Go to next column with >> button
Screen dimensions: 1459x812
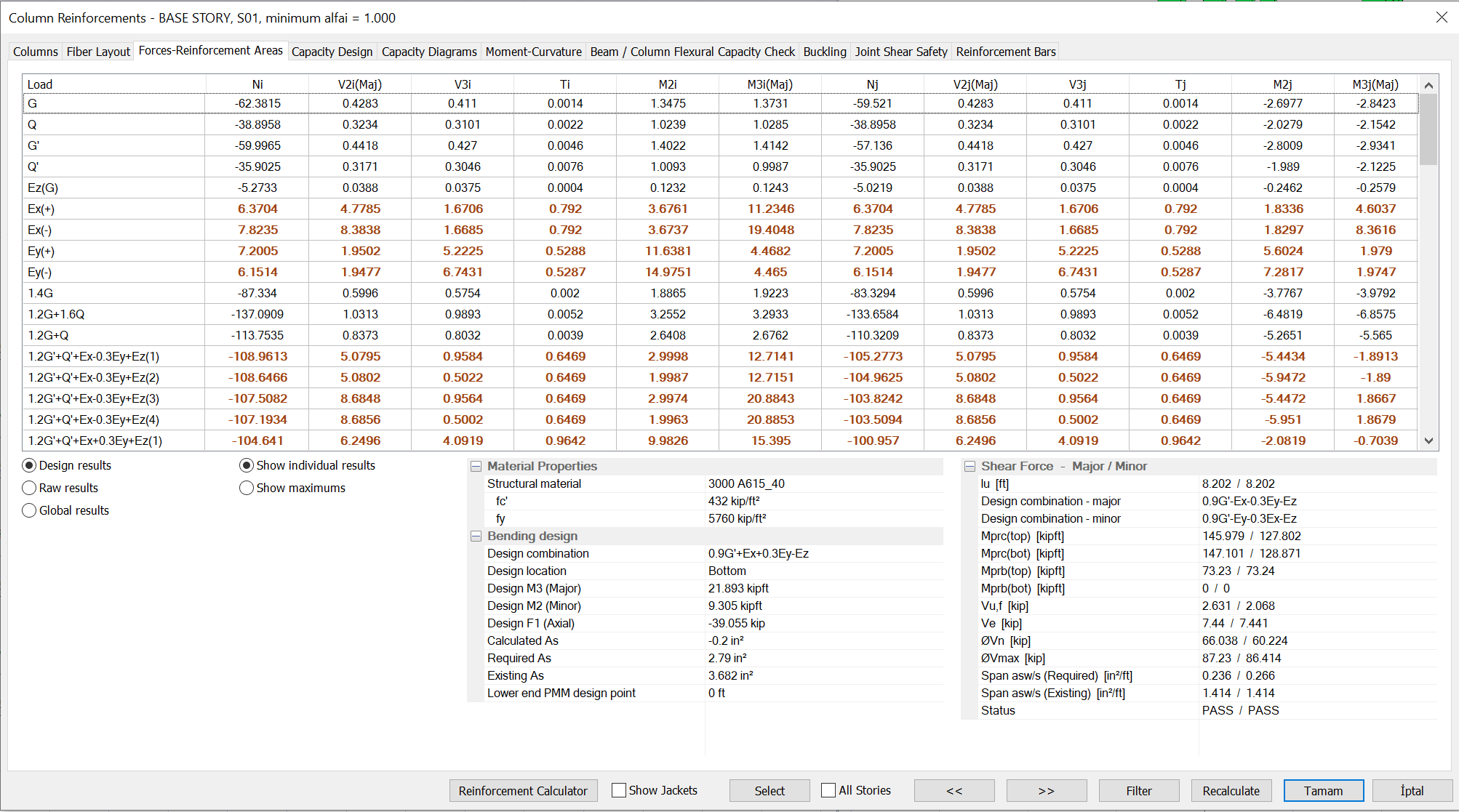[1046, 791]
